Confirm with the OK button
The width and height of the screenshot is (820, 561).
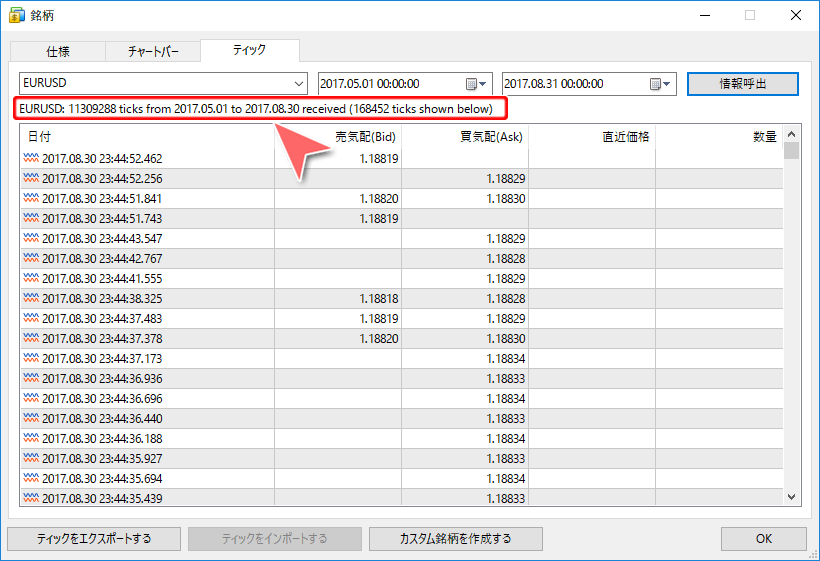tap(763, 539)
